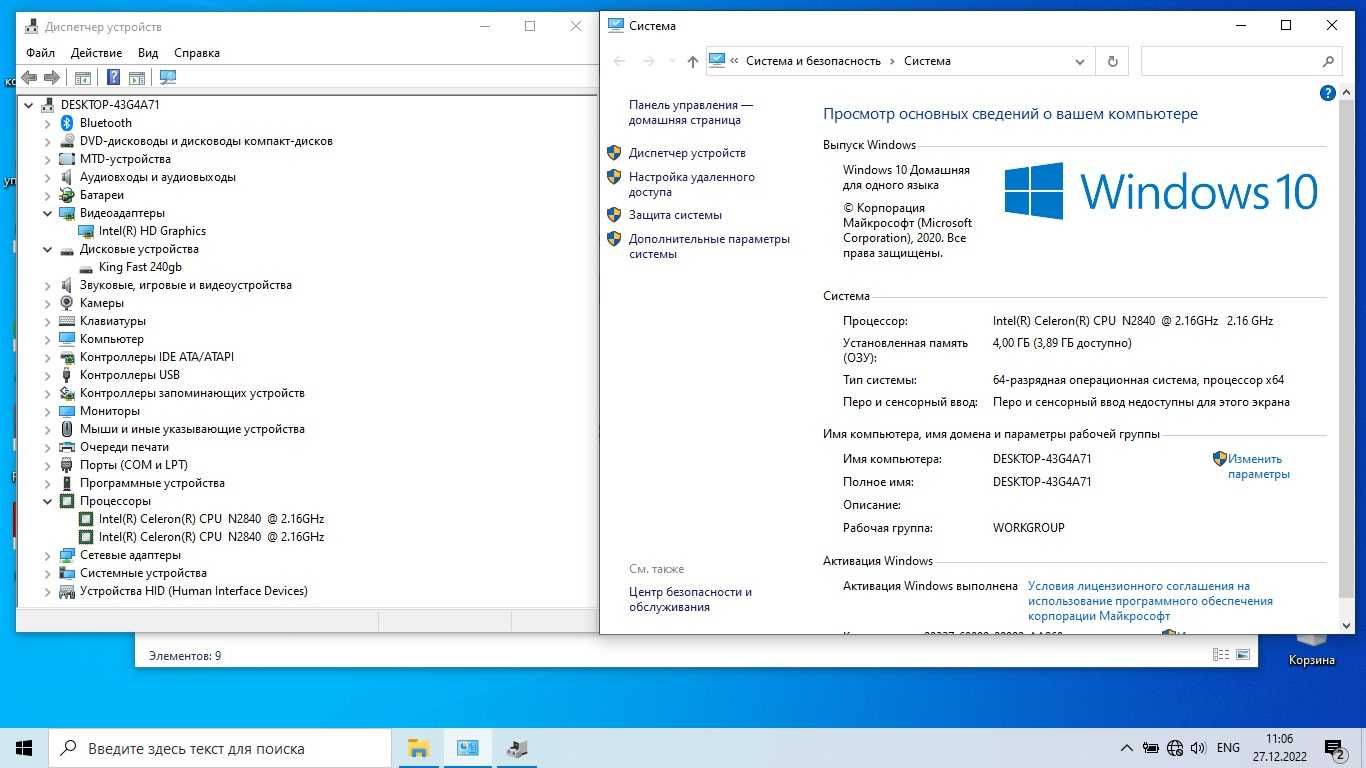Collapse the Дисковые устройства category

(47, 249)
